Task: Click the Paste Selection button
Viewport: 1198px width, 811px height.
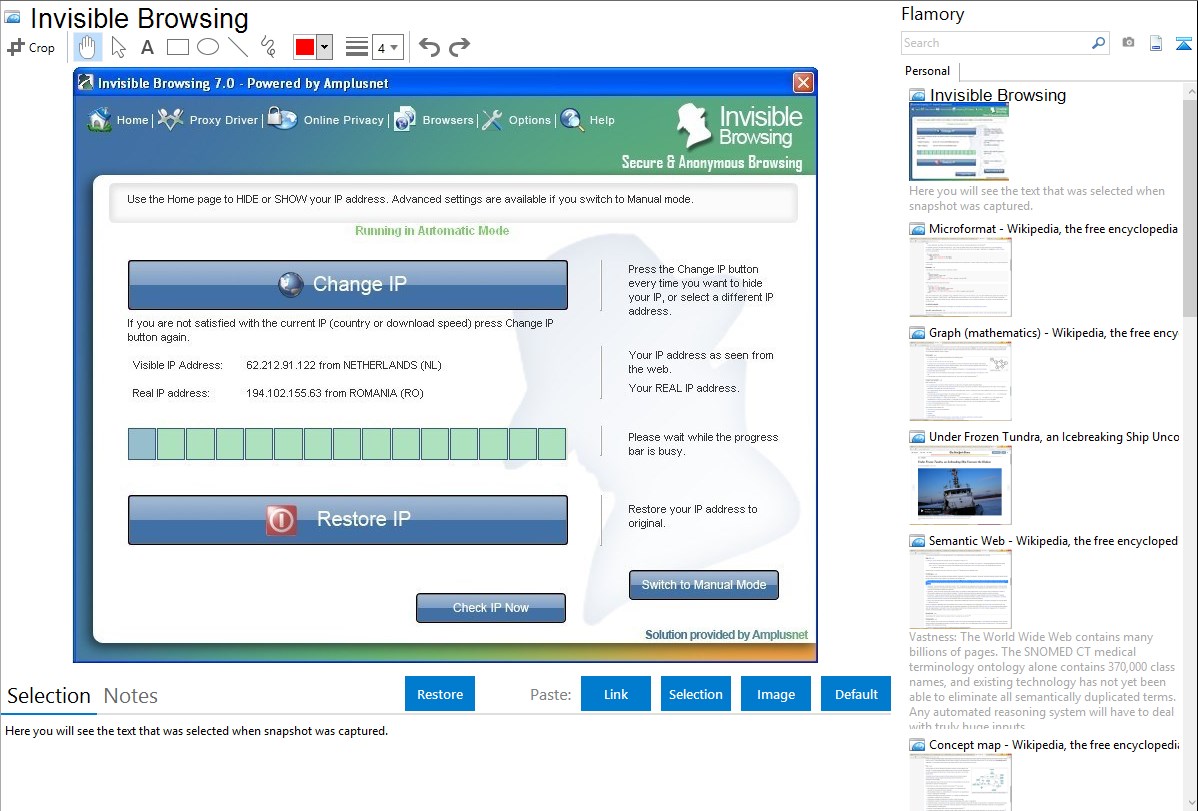Action: [695, 694]
